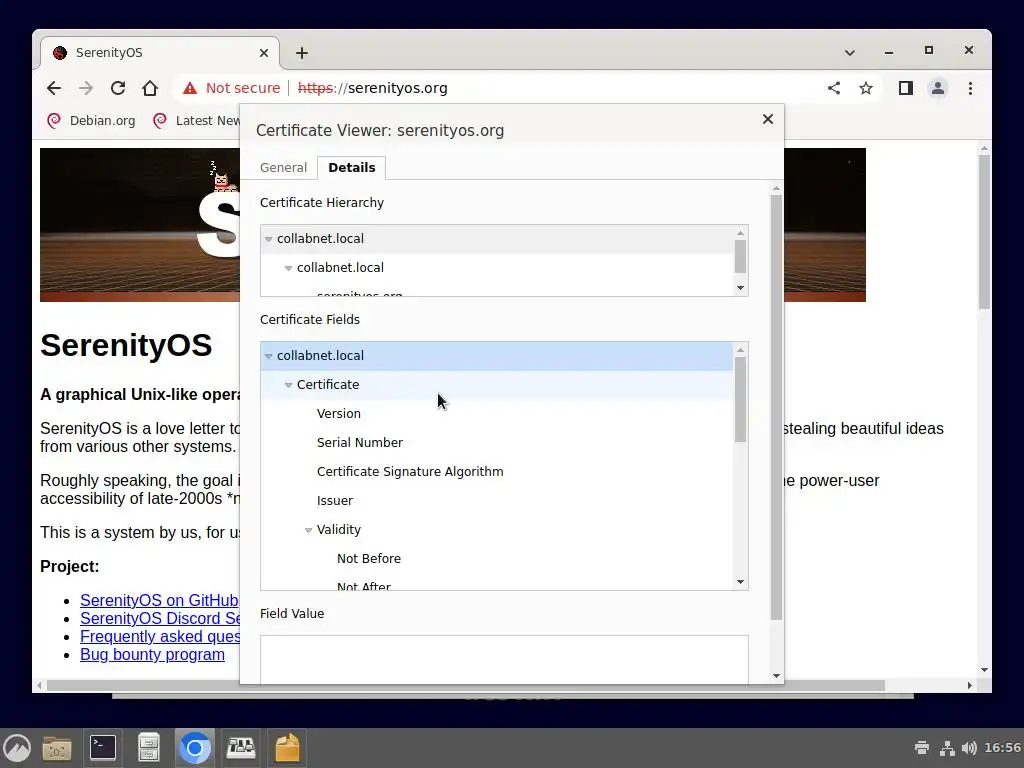Select the SerenityOS browser tab
The height and width of the screenshot is (768, 1024).
pyautogui.click(x=160, y=53)
